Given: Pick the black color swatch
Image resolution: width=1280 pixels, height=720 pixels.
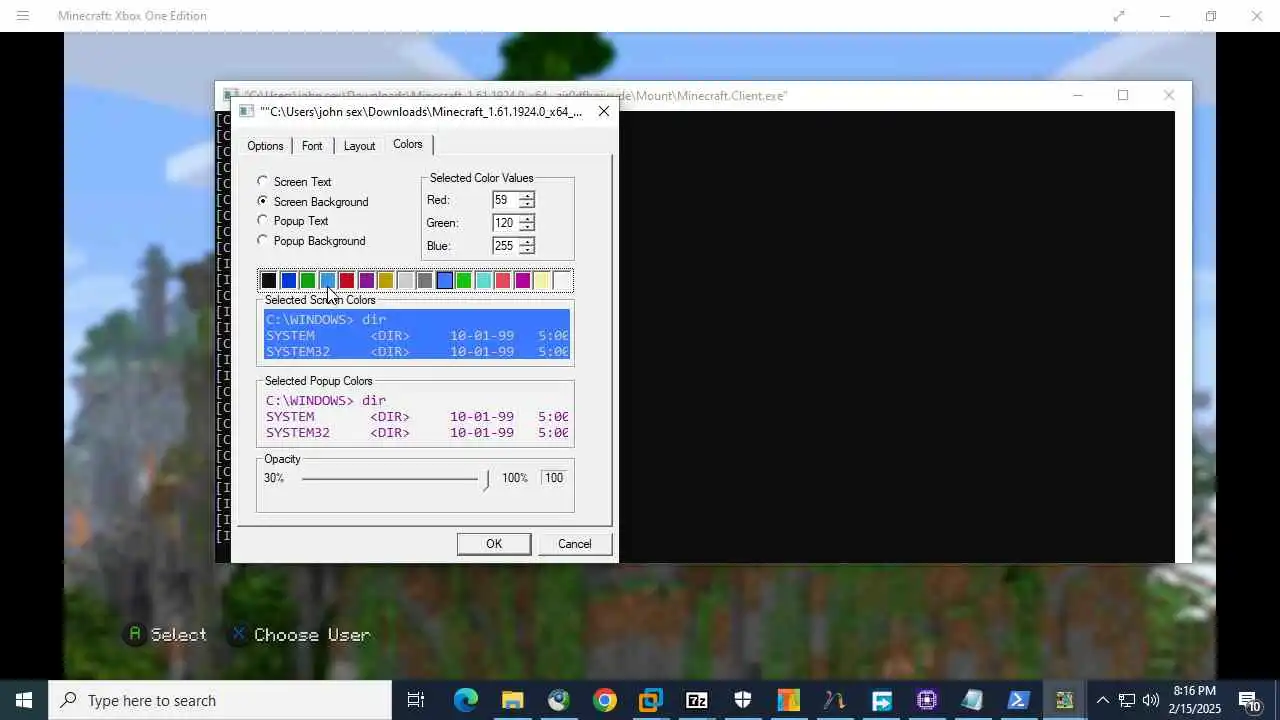Looking at the screenshot, I should click(x=269, y=281).
